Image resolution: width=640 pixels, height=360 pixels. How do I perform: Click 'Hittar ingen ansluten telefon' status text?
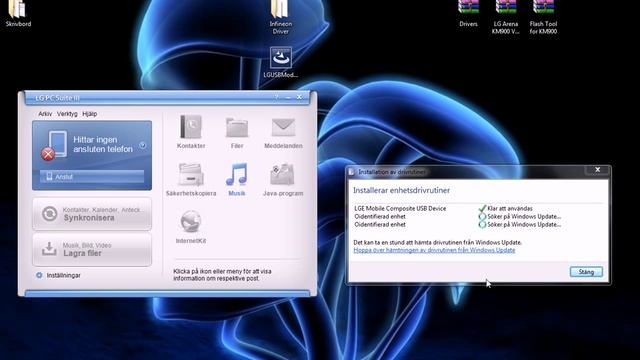pos(103,144)
